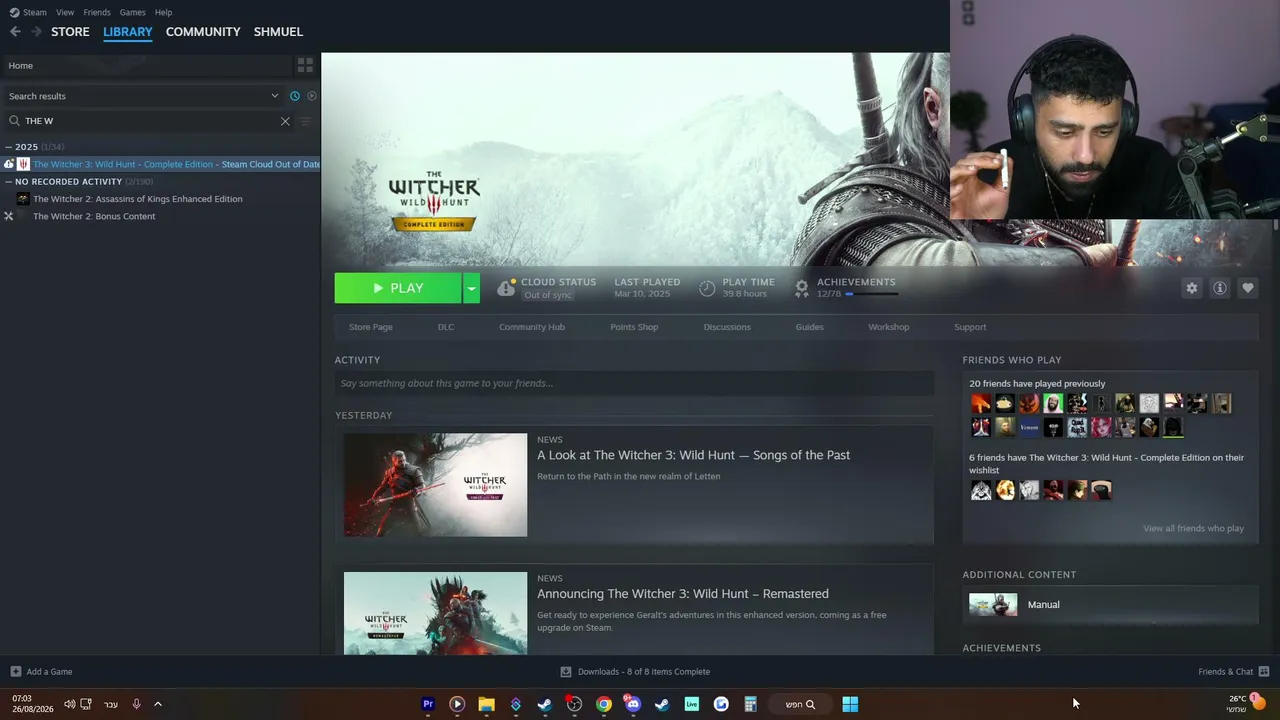Open game settings gear
This screenshot has width=1280, height=720.
(1191, 288)
